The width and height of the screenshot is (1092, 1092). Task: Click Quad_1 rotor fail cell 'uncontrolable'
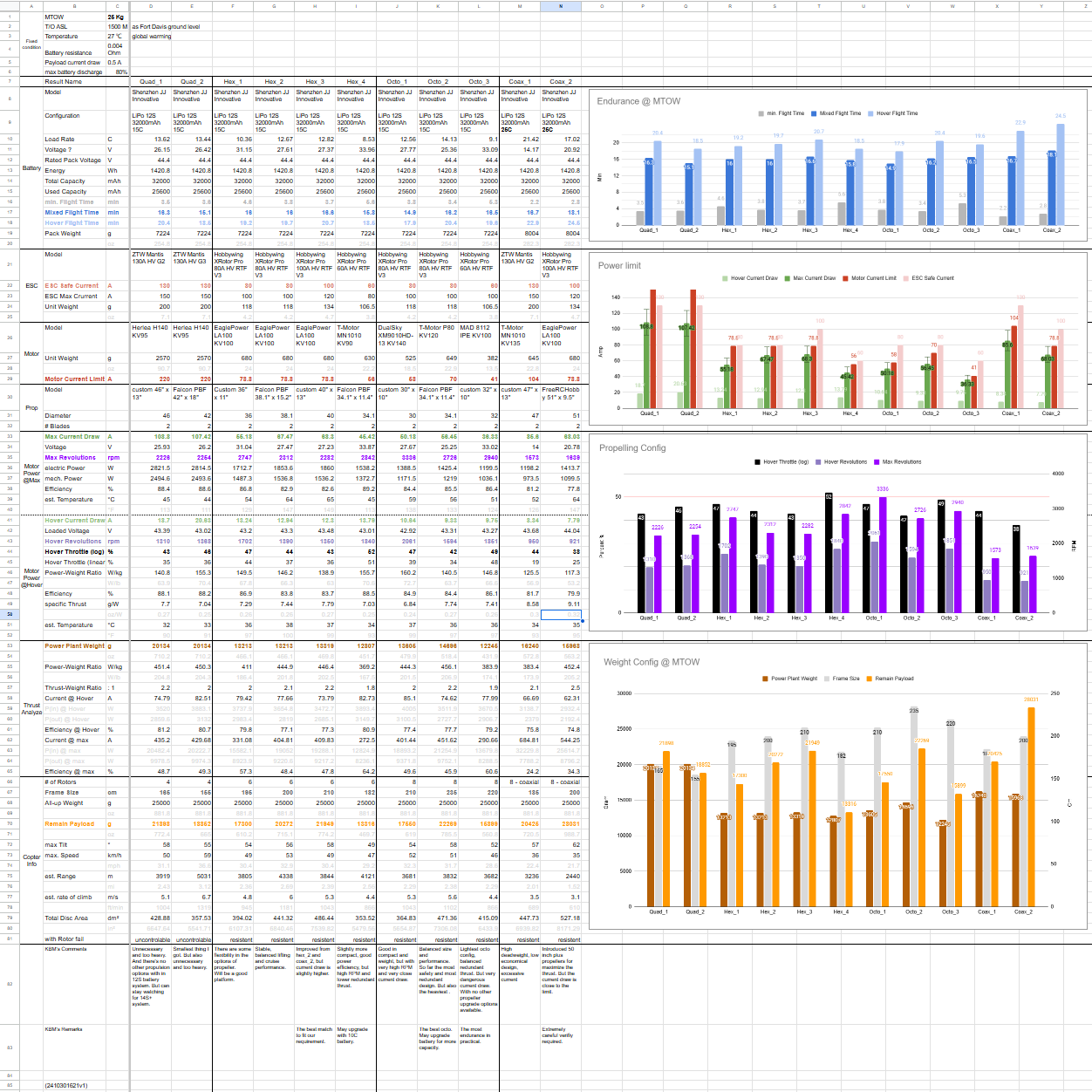(x=153, y=939)
